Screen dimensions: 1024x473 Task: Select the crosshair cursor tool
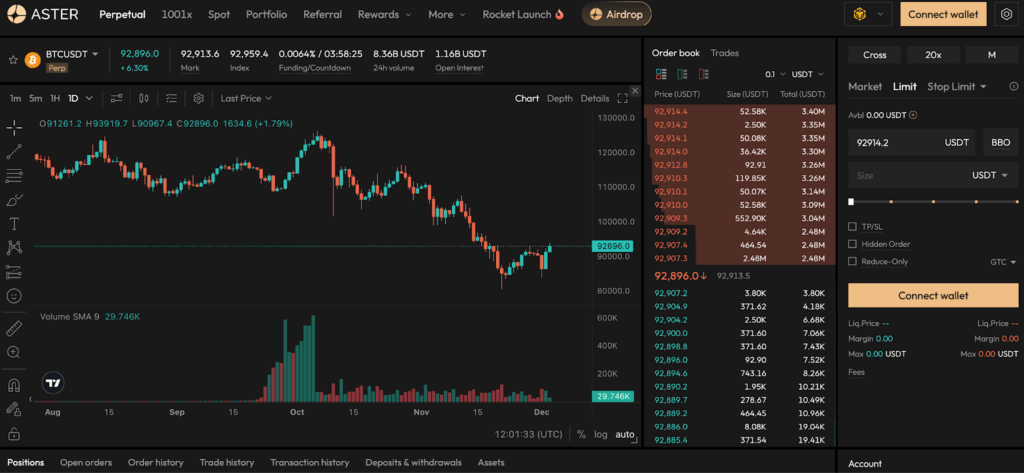pyautogui.click(x=14, y=127)
